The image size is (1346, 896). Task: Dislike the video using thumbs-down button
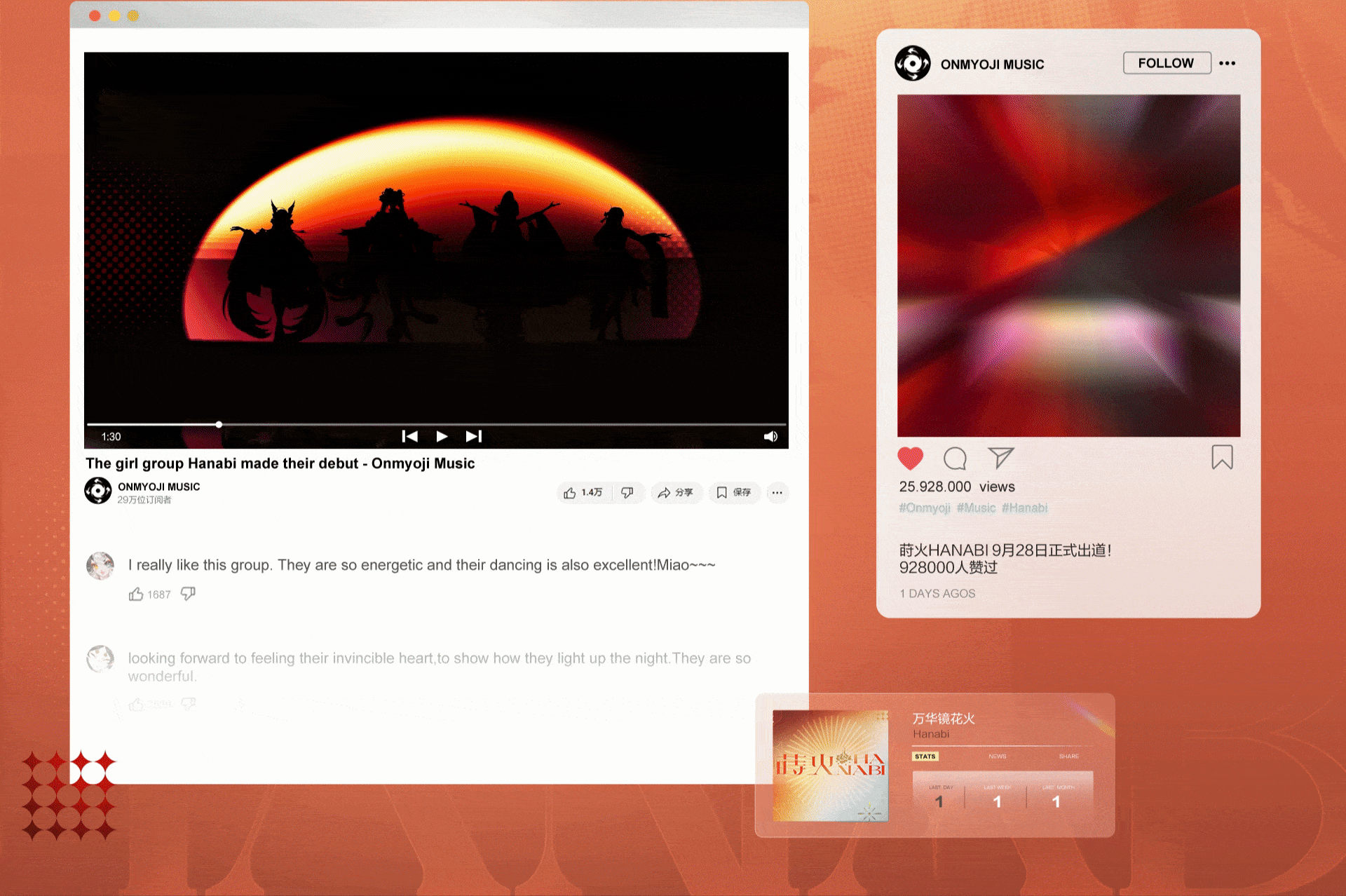627,493
